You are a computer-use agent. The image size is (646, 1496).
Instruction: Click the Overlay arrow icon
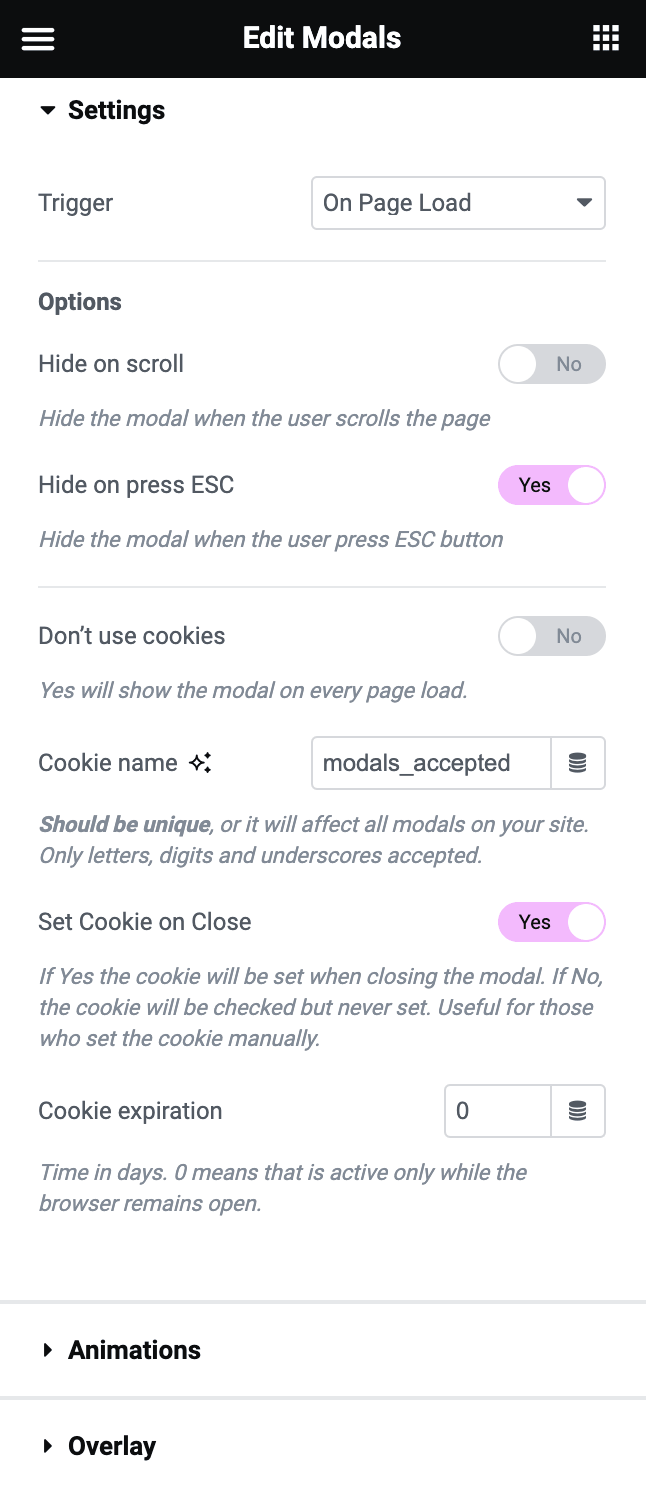tap(47, 1447)
